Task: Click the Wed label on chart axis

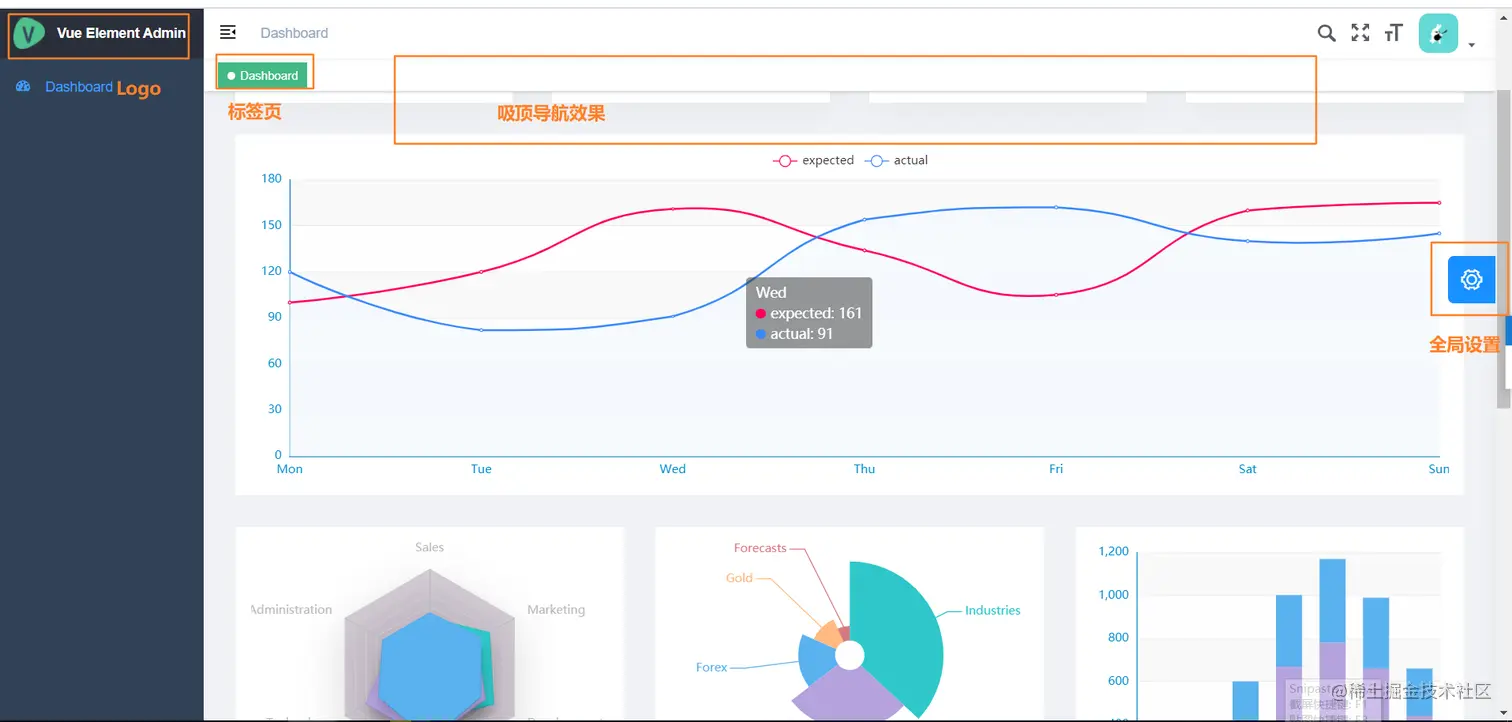Action: pyautogui.click(x=672, y=469)
